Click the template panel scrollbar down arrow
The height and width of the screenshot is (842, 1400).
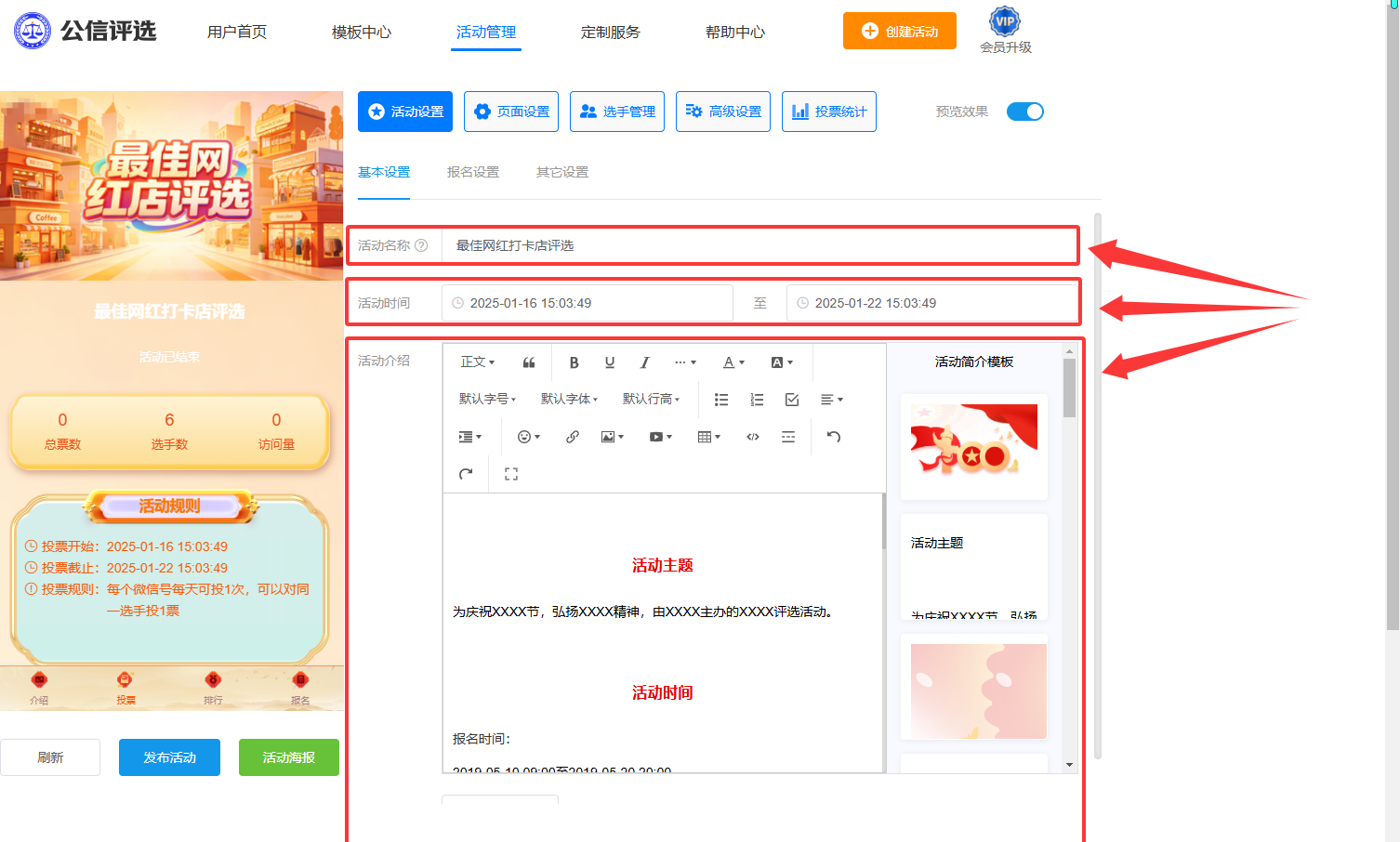1069,765
